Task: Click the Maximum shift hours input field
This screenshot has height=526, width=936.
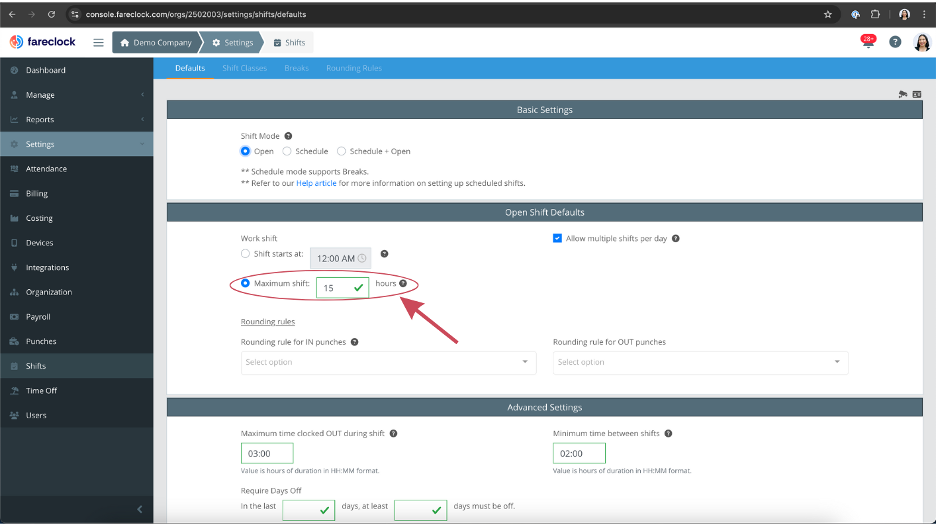Action: [x=342, y=288]
